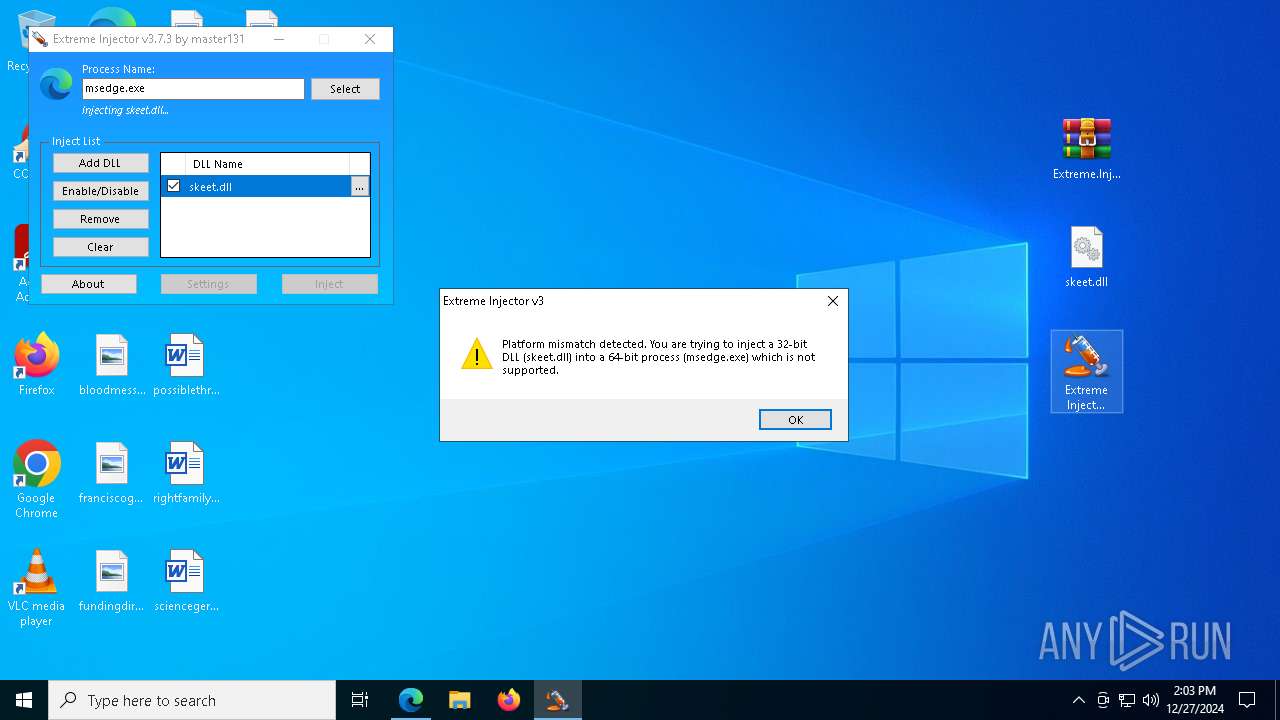This screenshot has height=720, width=1280.
Task: Open the notification center icon
Action: click(x=1247, y=700)
